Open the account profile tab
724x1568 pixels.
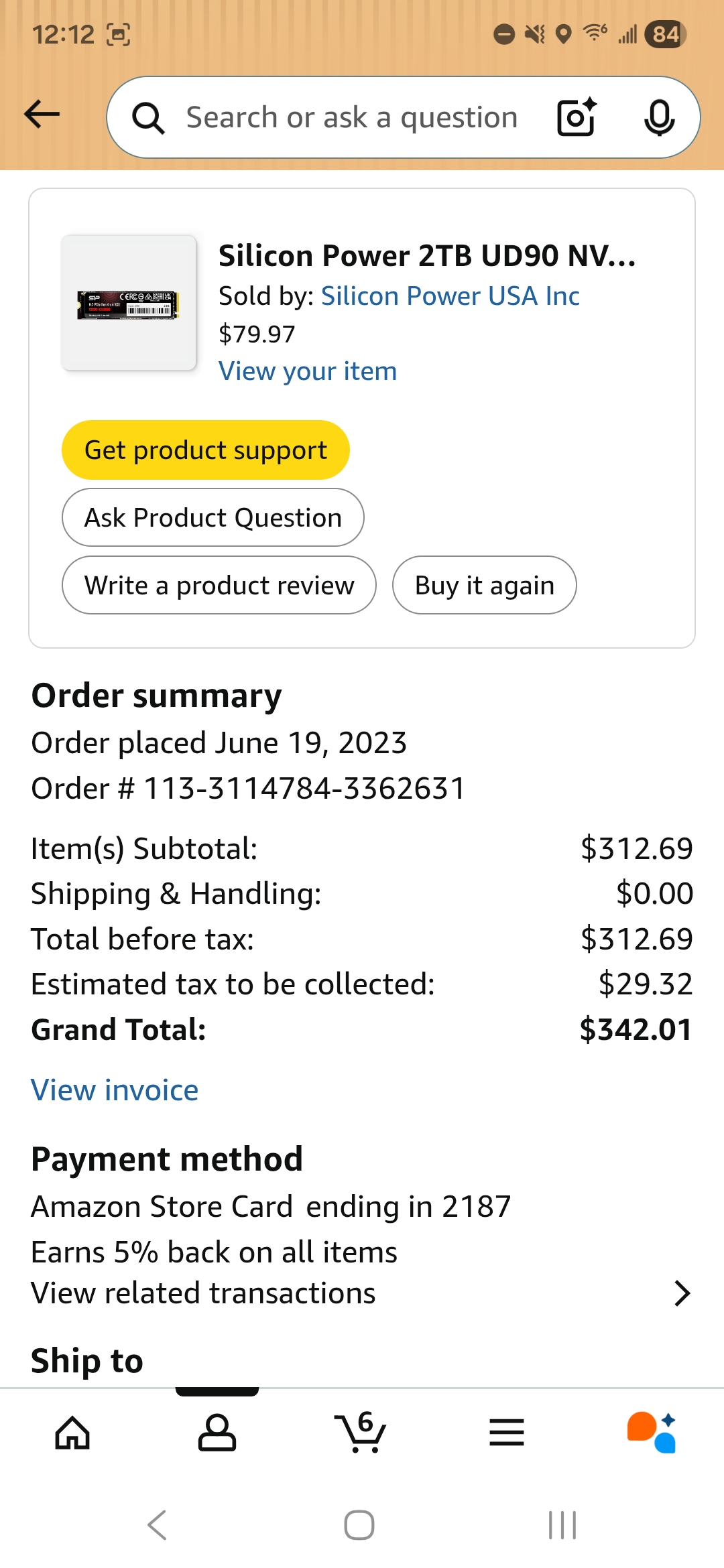tap(217, 1433)
